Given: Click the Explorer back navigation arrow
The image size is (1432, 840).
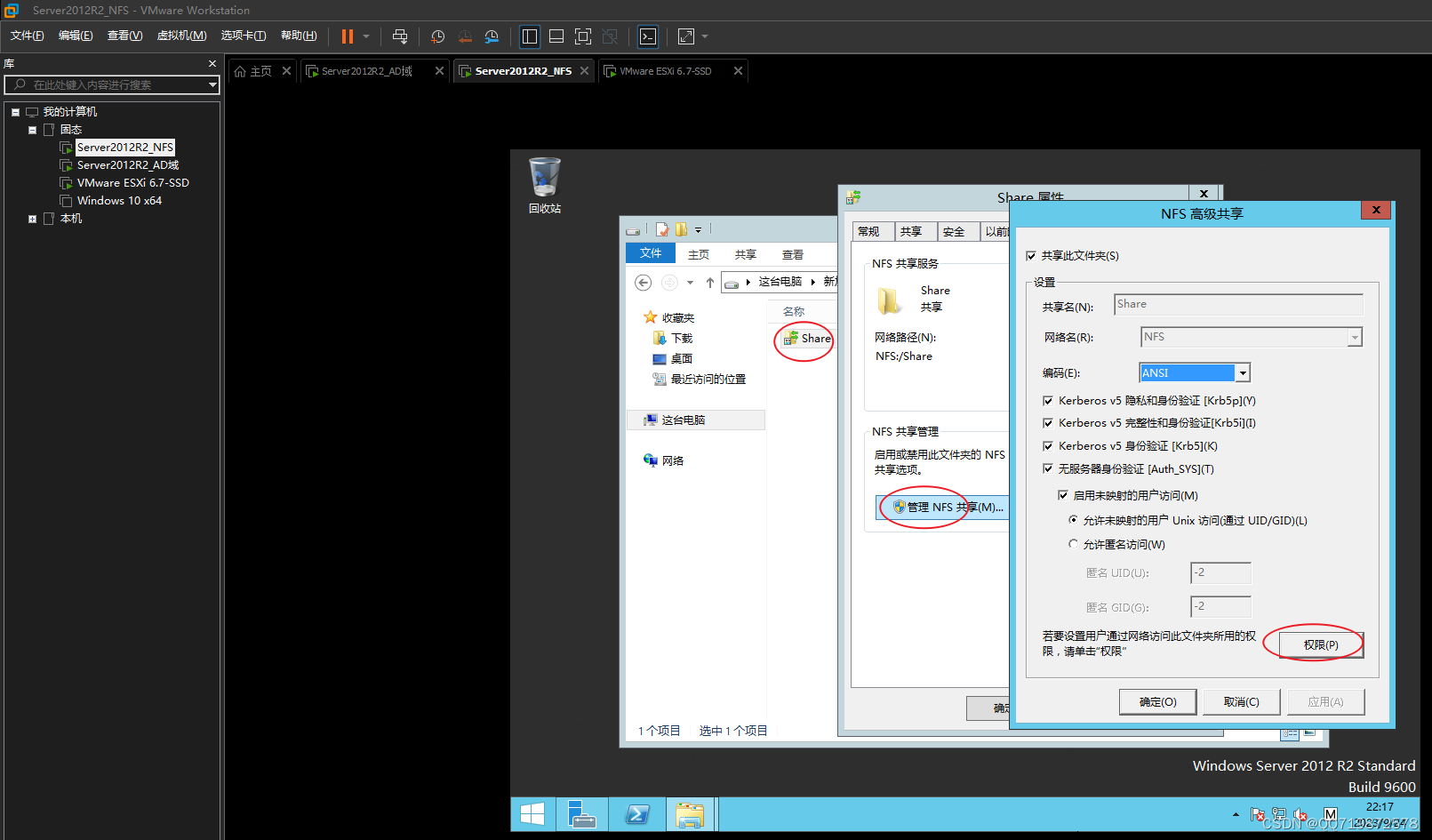Looking at the screenshot, I should 644,283.
